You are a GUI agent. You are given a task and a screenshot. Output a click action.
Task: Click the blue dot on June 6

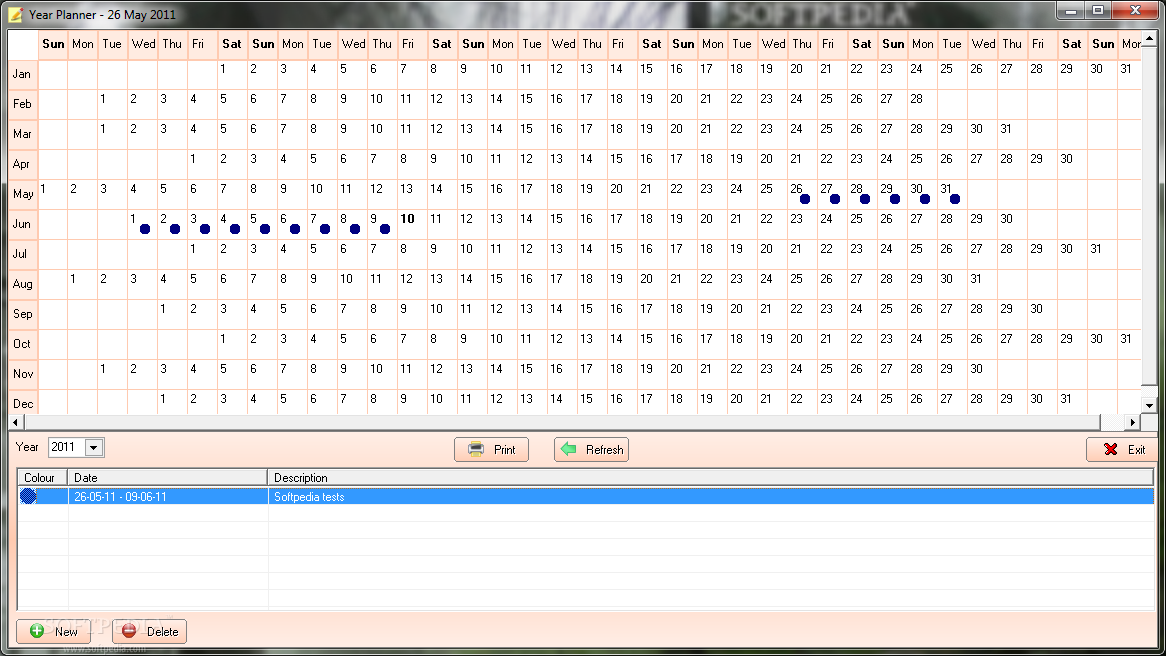pyautogui.click(x=295, y=229)
